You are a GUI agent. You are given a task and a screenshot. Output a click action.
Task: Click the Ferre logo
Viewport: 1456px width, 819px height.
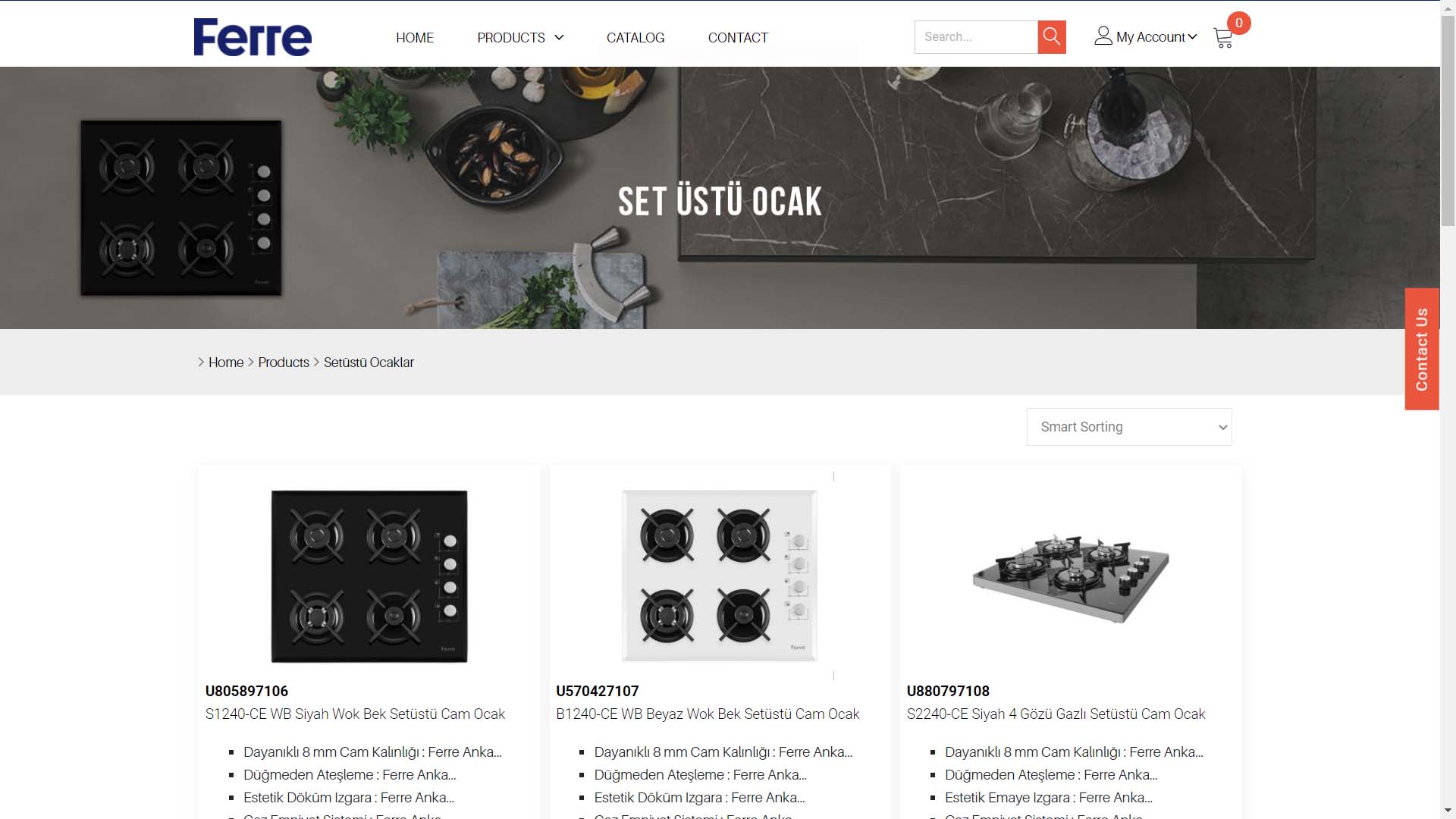(253, 37)
